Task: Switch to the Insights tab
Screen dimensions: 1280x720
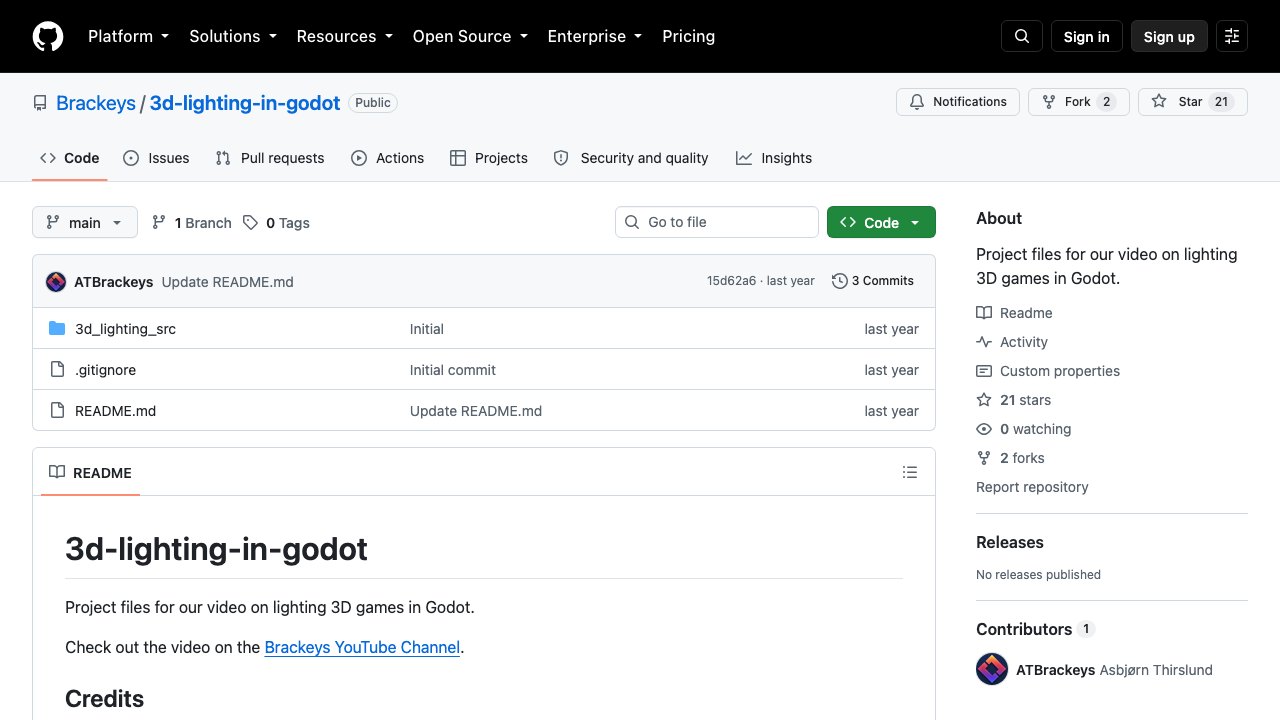Action: coord(774,158)
